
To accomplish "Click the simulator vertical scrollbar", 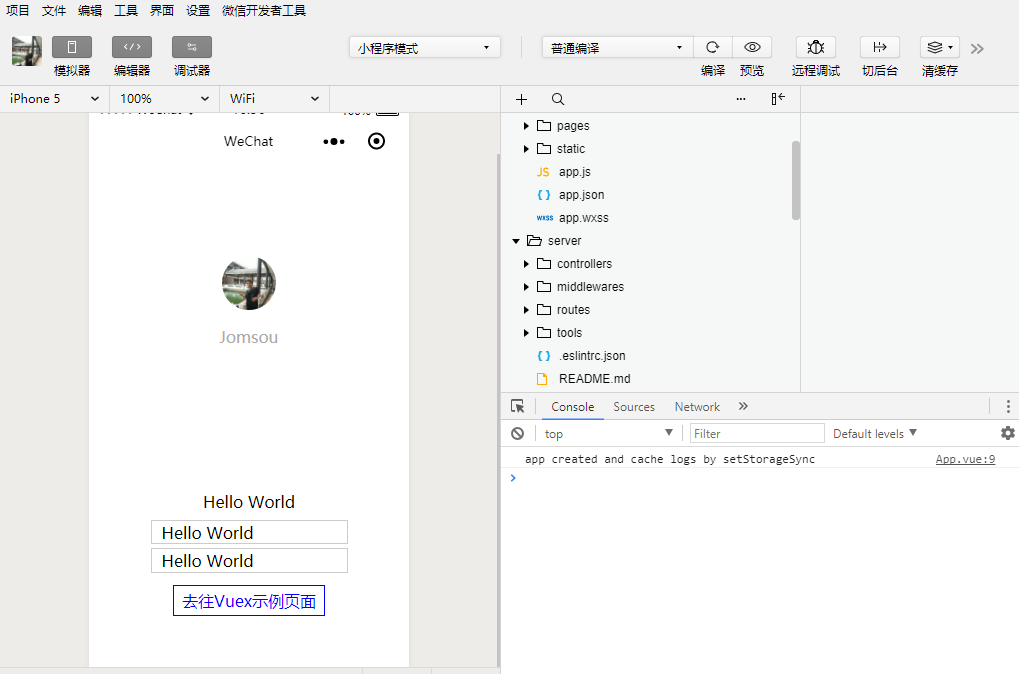I will (499, 409).
